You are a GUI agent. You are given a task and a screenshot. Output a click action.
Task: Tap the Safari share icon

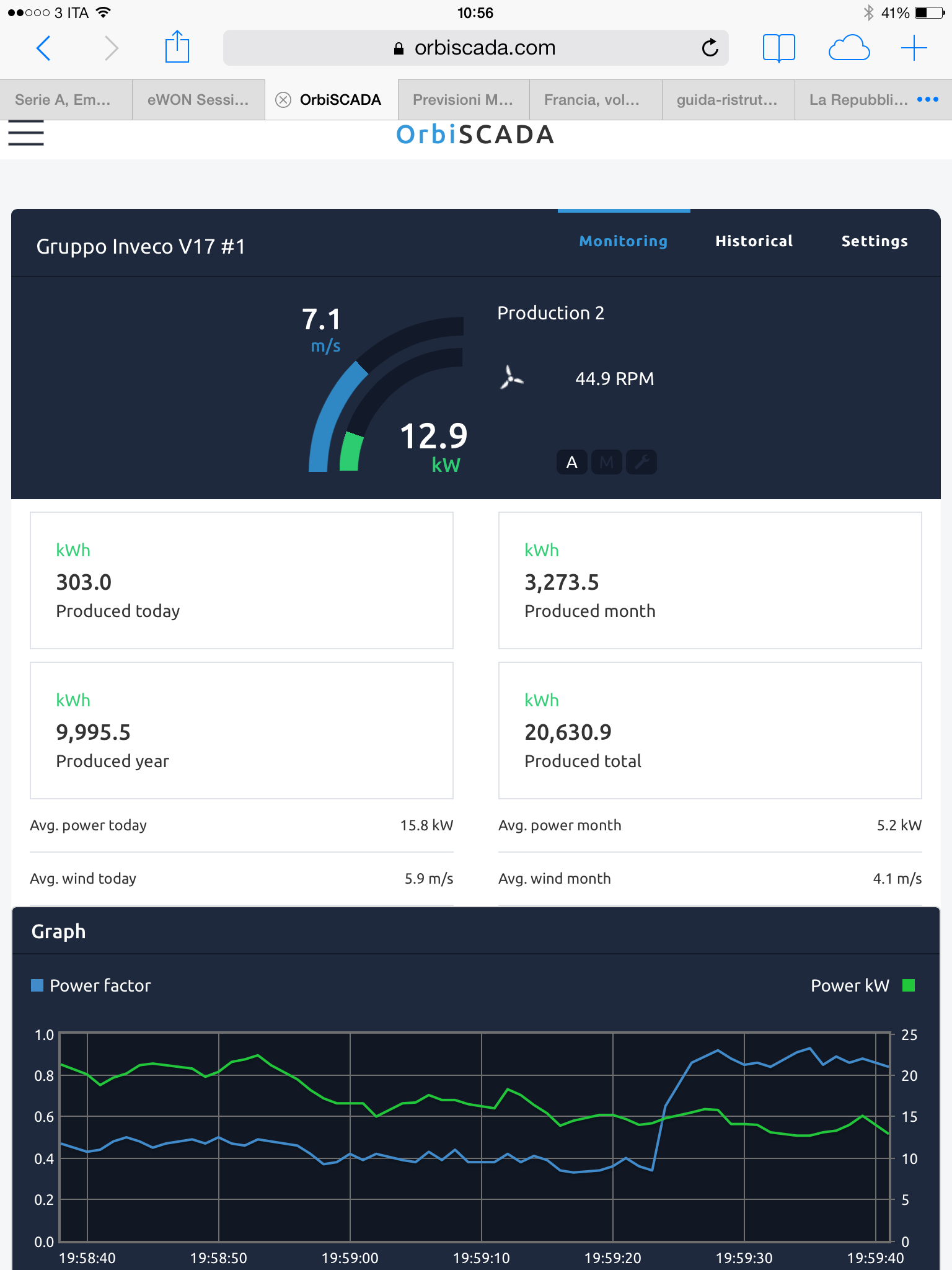coord(177,48)
